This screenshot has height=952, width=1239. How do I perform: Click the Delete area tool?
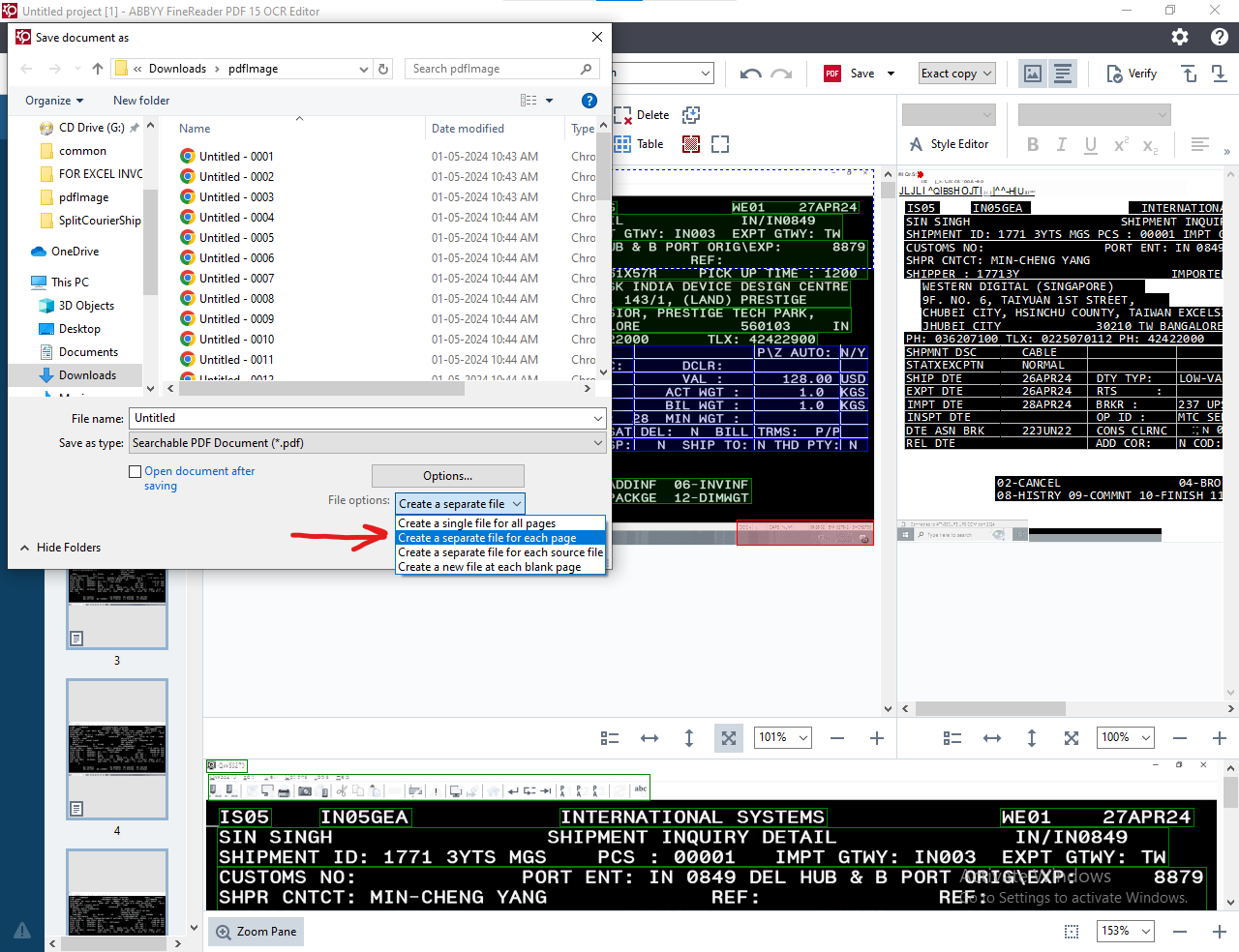(x=642, y=115)
